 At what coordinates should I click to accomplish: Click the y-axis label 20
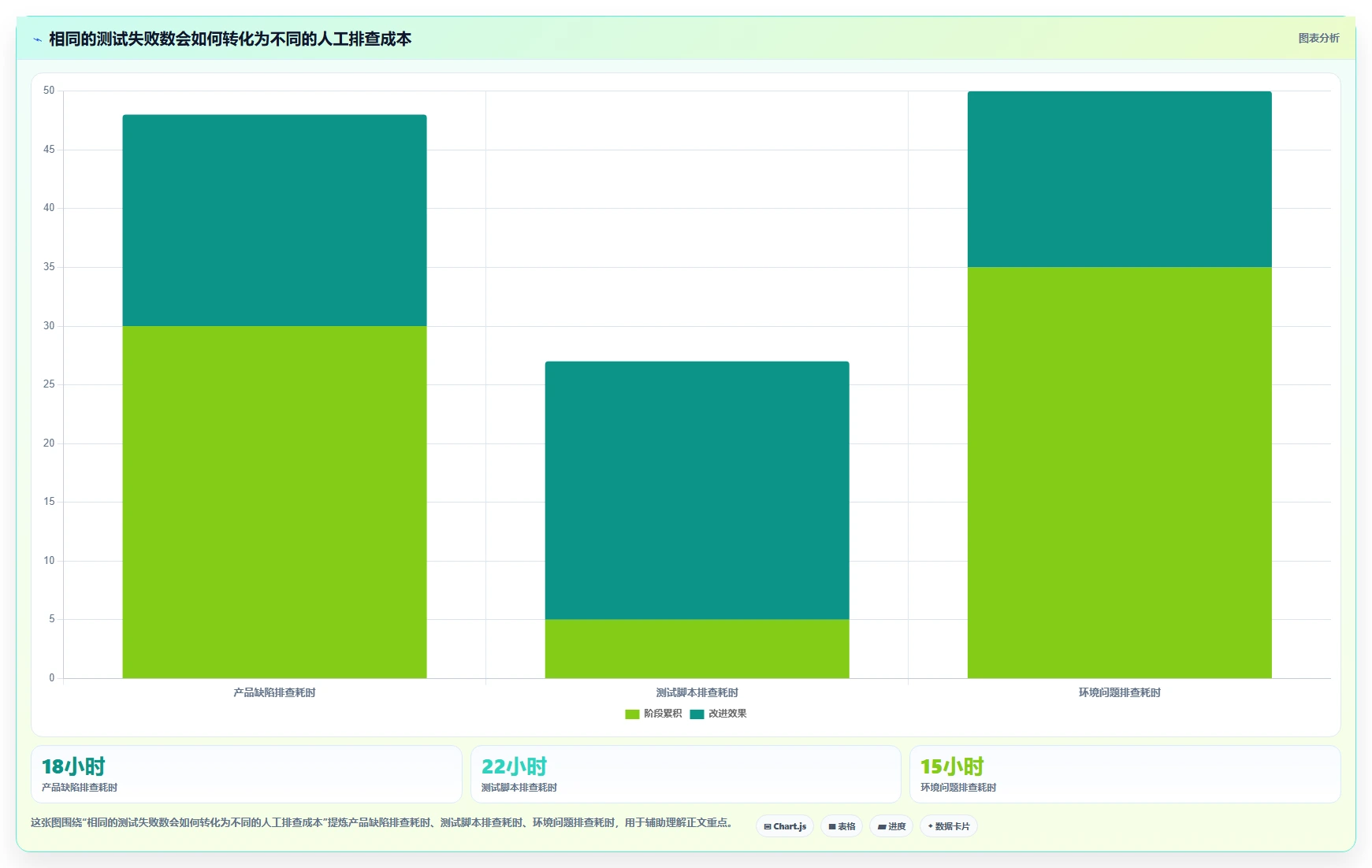49,443
